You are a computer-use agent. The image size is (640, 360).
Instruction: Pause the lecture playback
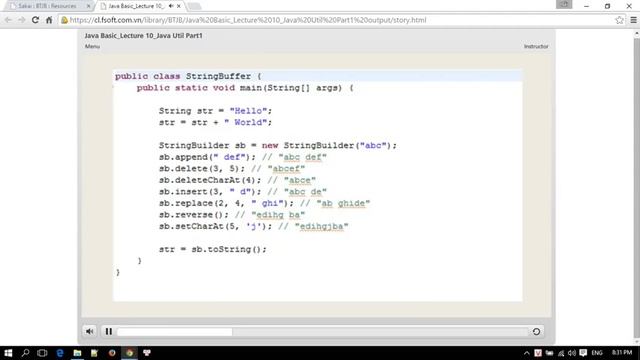click(109, 331)
